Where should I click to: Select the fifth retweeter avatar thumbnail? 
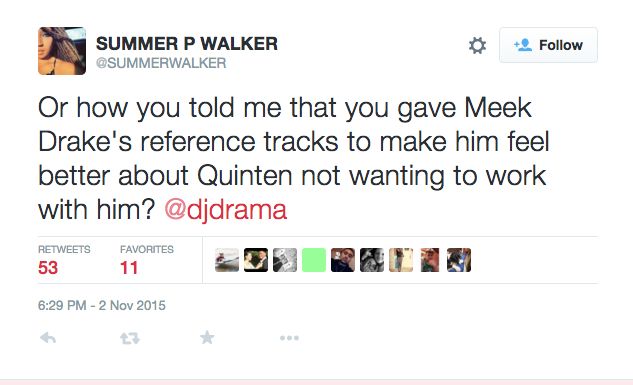pos(343,260)
